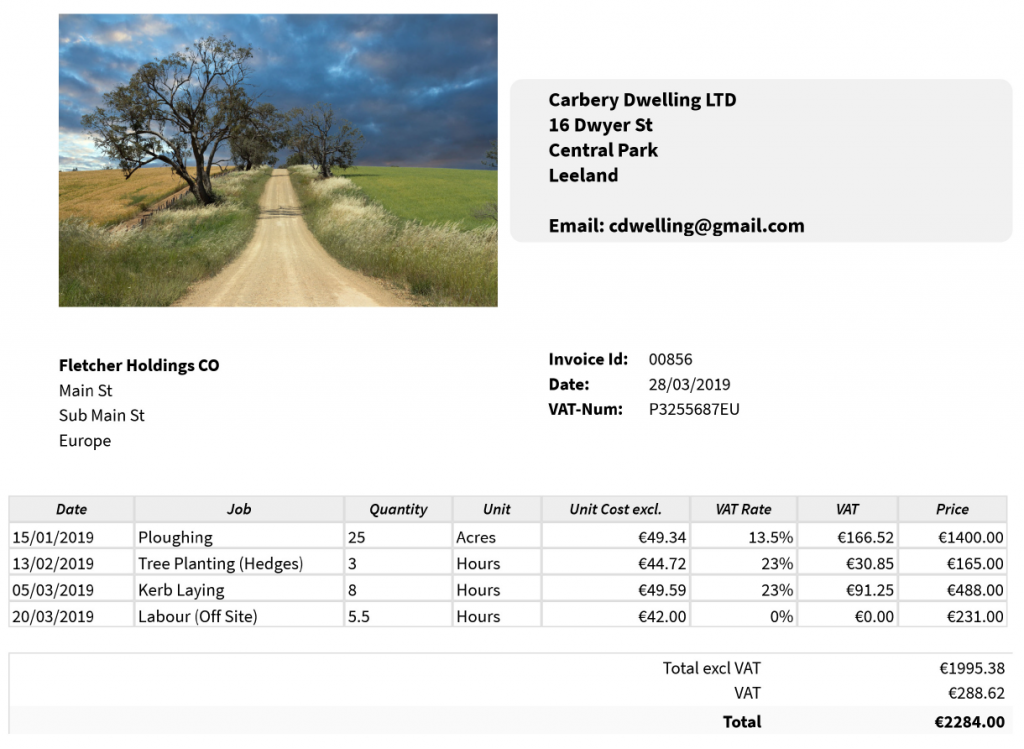Screen dimensions: 1024x749
Task: Click the Unit Cost excl. column header
Action: click(615, 509)
